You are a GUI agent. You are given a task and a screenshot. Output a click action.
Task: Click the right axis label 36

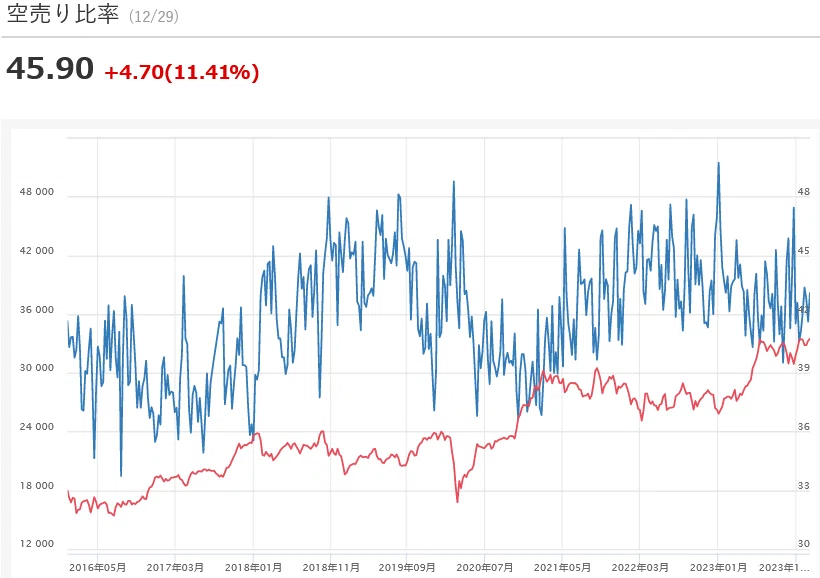pyautogui.click(x=804, y=427)
